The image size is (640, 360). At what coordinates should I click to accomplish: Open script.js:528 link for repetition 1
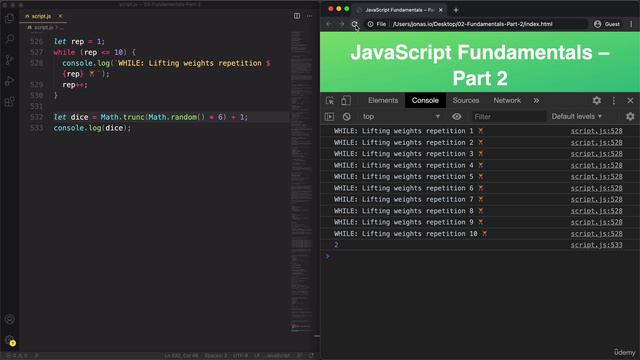coord(596,131)
